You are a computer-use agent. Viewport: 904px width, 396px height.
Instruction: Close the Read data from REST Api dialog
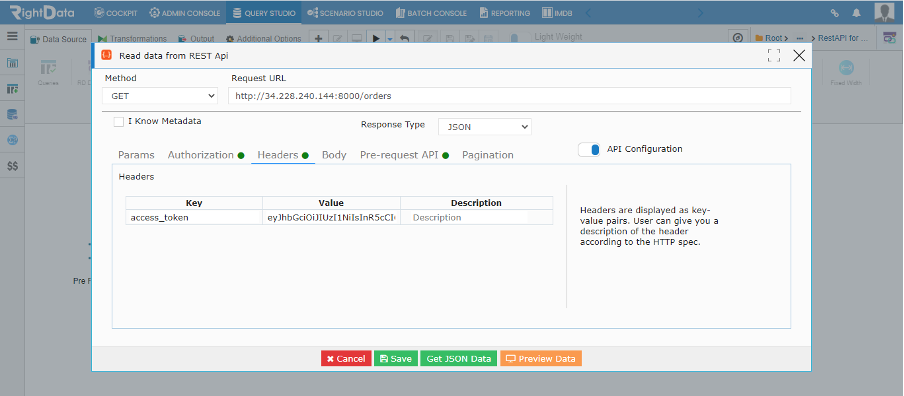799,55
